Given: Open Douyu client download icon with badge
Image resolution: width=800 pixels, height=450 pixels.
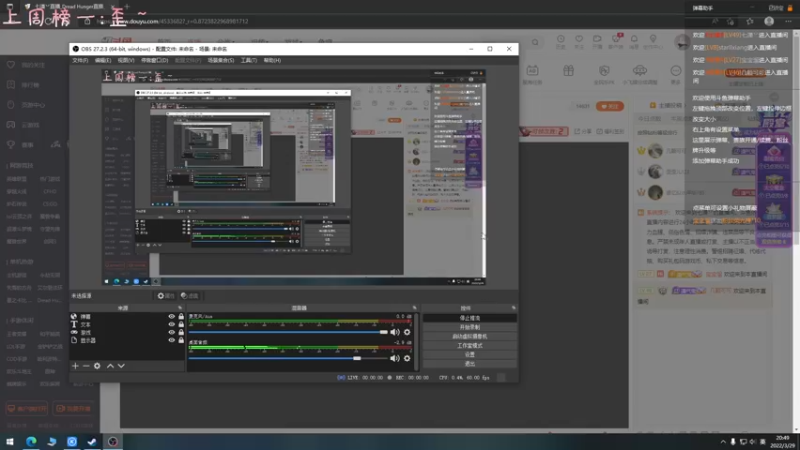Looking at the screenshot, I should [x=616, y=39].
